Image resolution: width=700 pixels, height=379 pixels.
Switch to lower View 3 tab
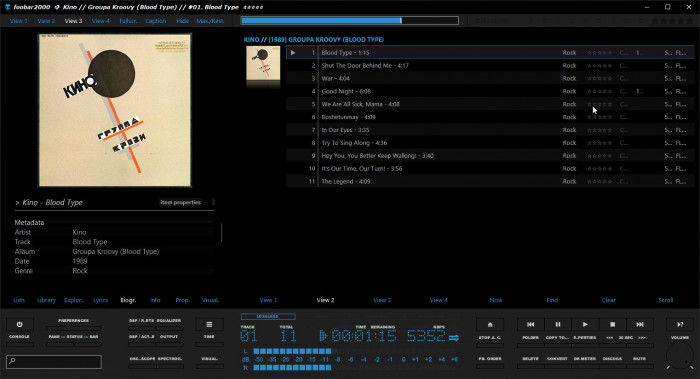(382, 300)
